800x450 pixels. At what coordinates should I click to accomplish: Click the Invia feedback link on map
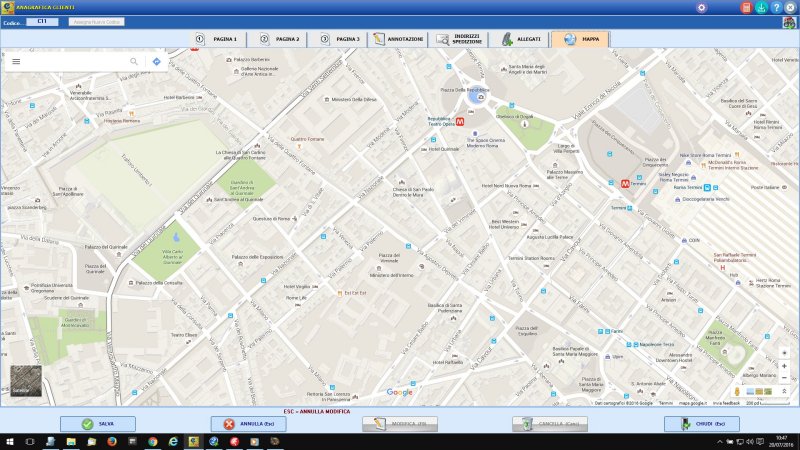(726, 403)
